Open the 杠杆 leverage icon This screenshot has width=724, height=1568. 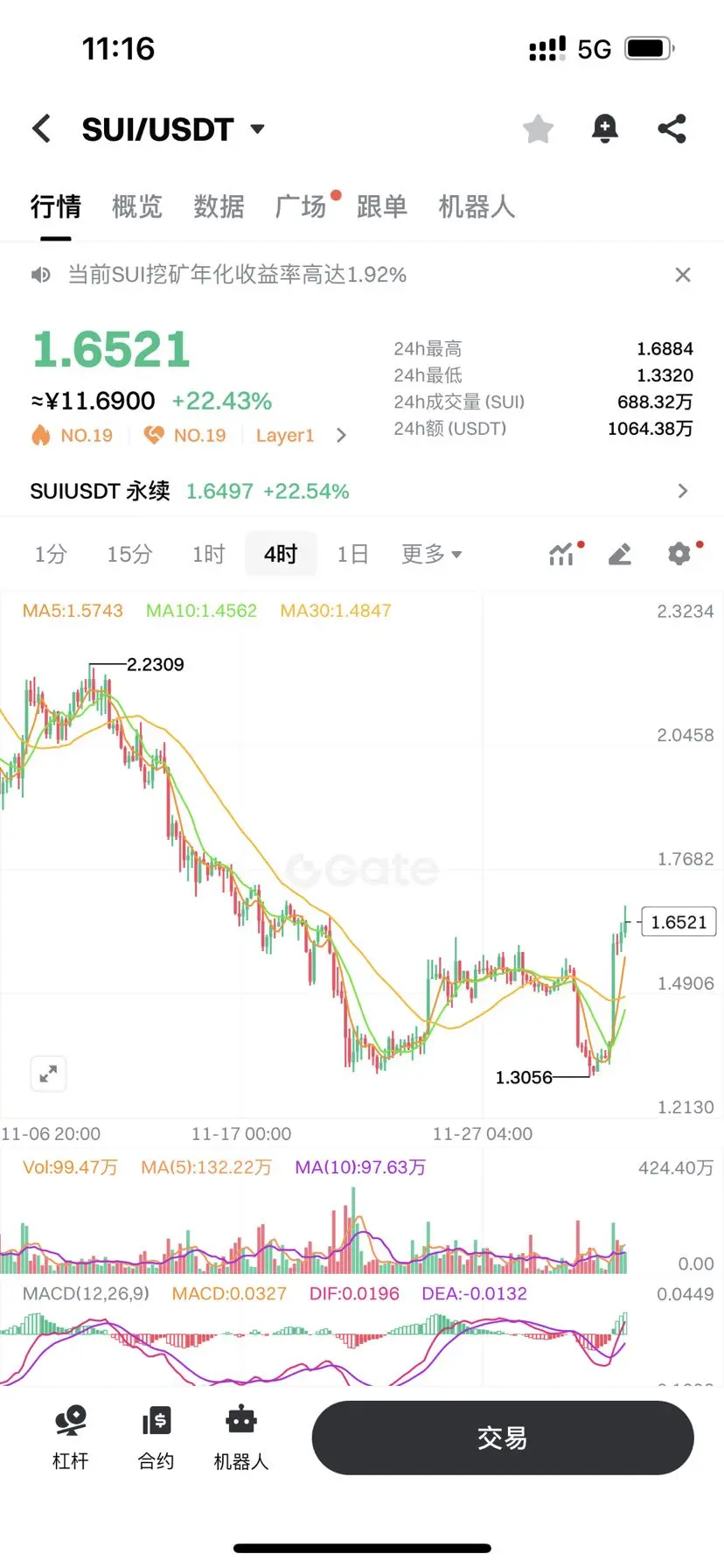(x=70, y=1437)
